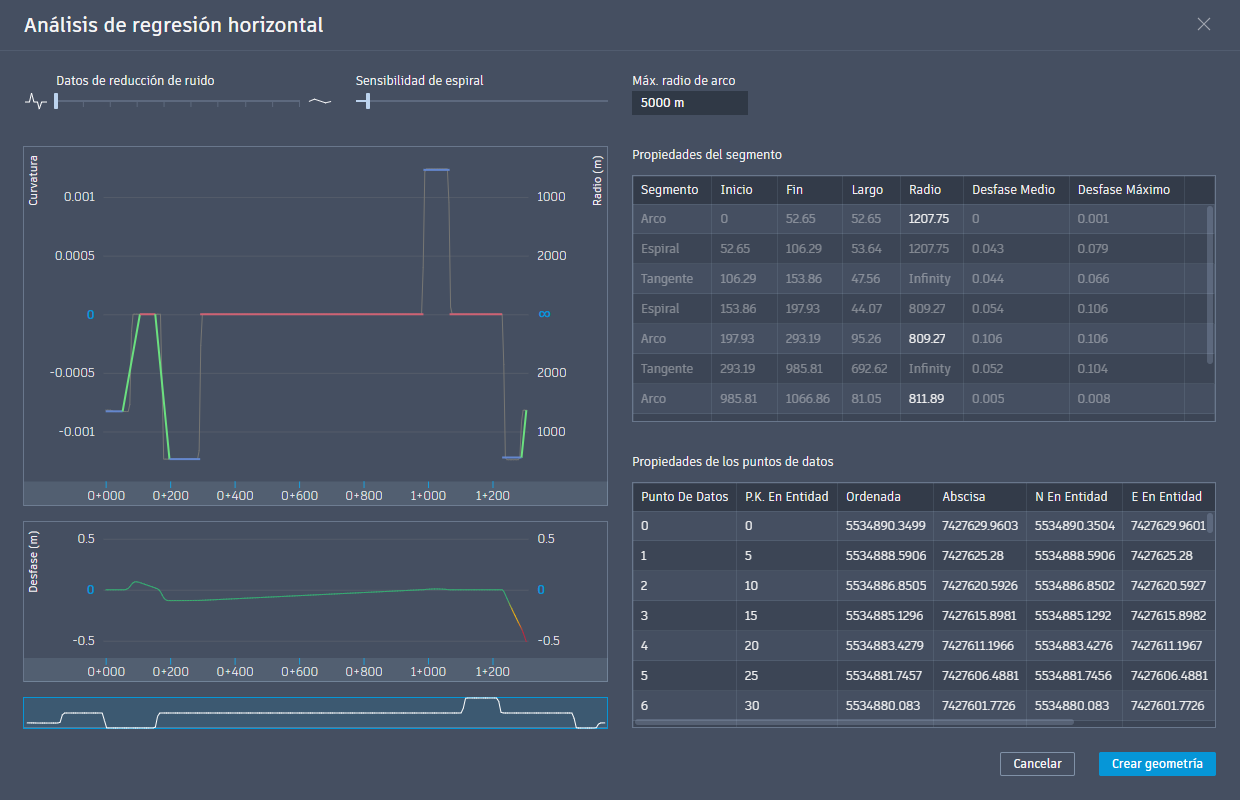Viewport: 1240px width, 800px height.
Task: Click the vertical scrollbar of the data points table
Action: pyautogui.click(x=1210, y=523)
